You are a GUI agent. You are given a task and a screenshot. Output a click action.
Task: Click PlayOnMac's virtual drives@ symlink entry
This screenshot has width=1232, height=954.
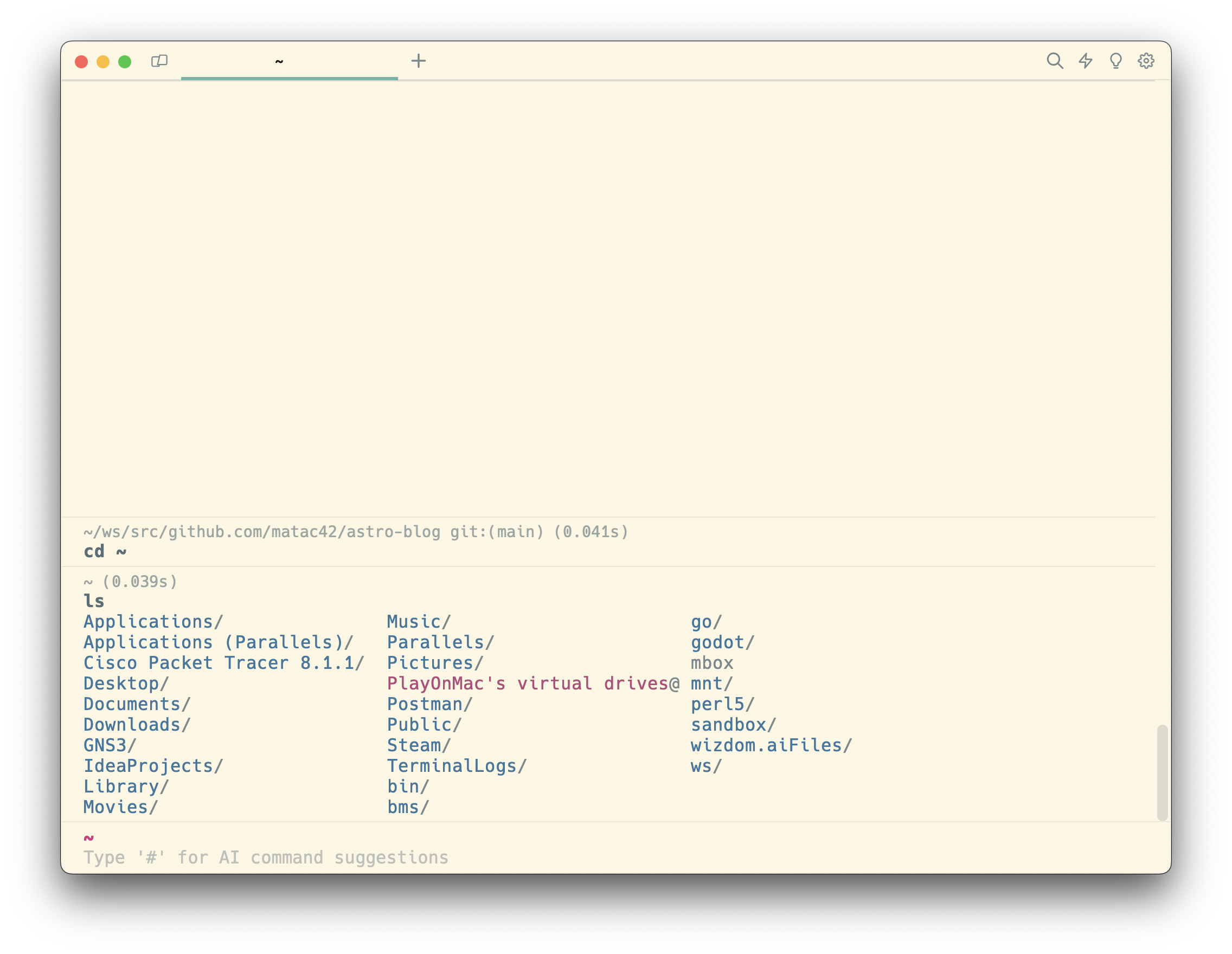point(533,684)
